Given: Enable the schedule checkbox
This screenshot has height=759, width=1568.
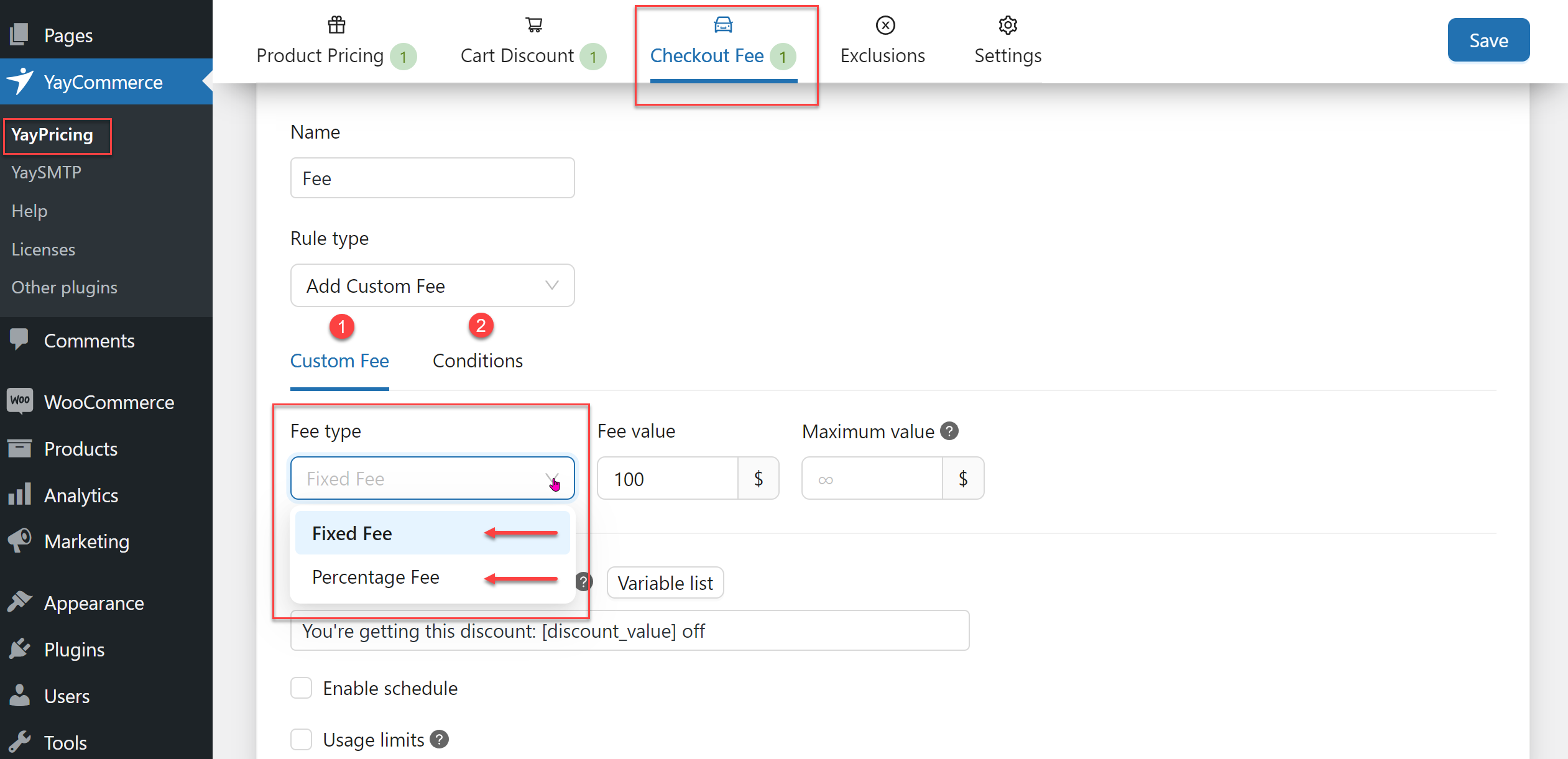Looking at the screenshot, I should pos(302,688).
